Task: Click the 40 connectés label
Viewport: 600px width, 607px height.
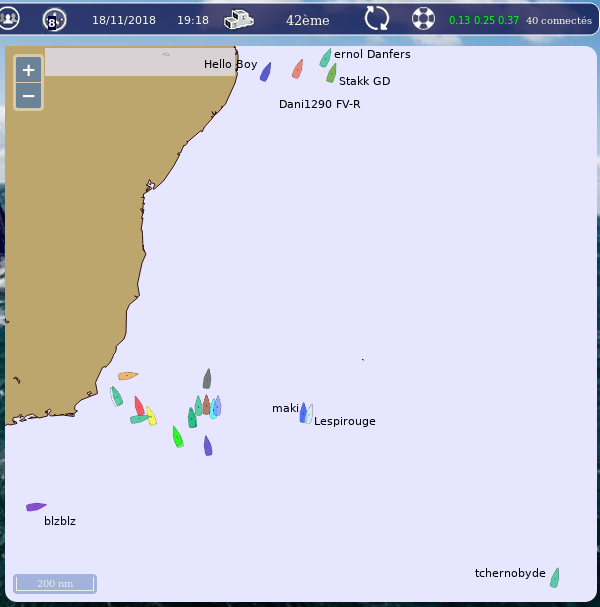Action: (559, 21)
